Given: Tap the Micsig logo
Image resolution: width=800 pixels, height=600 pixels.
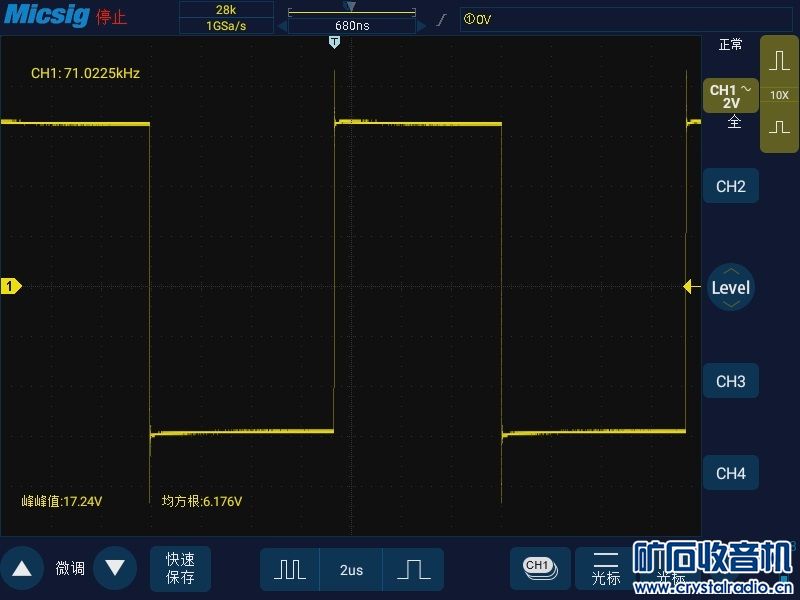Looking at the screenshot, I should pos(47,15).
